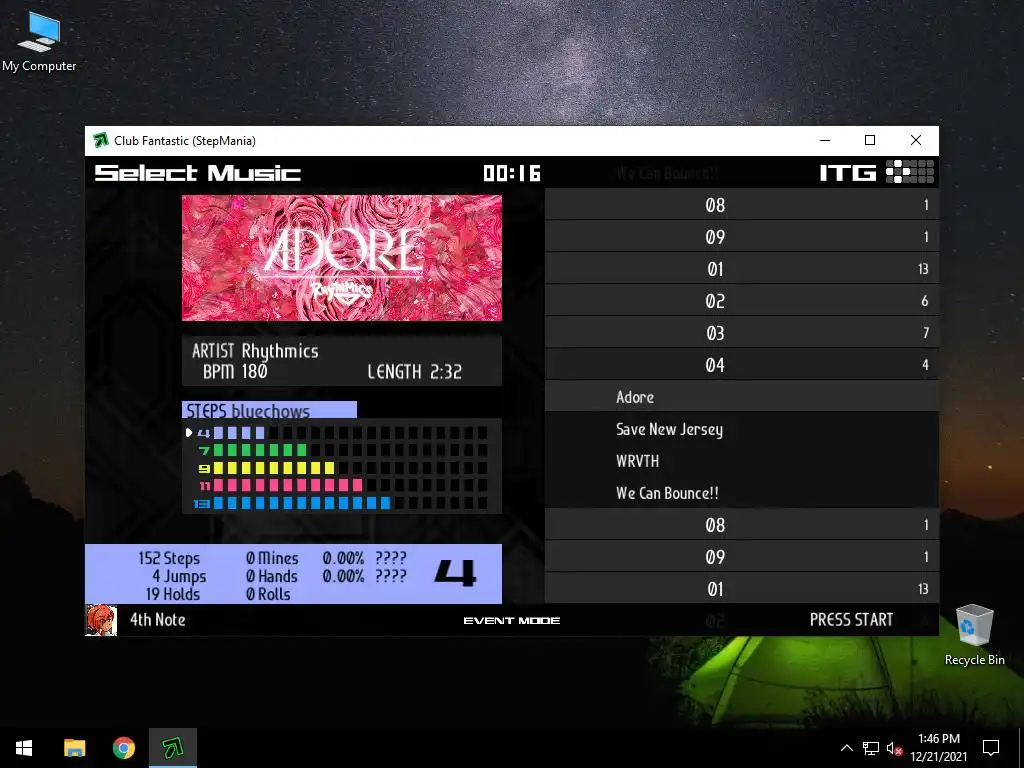Close the Club Fantastic window
Screen dimensions: 1024x768
[x=916, y=140]
